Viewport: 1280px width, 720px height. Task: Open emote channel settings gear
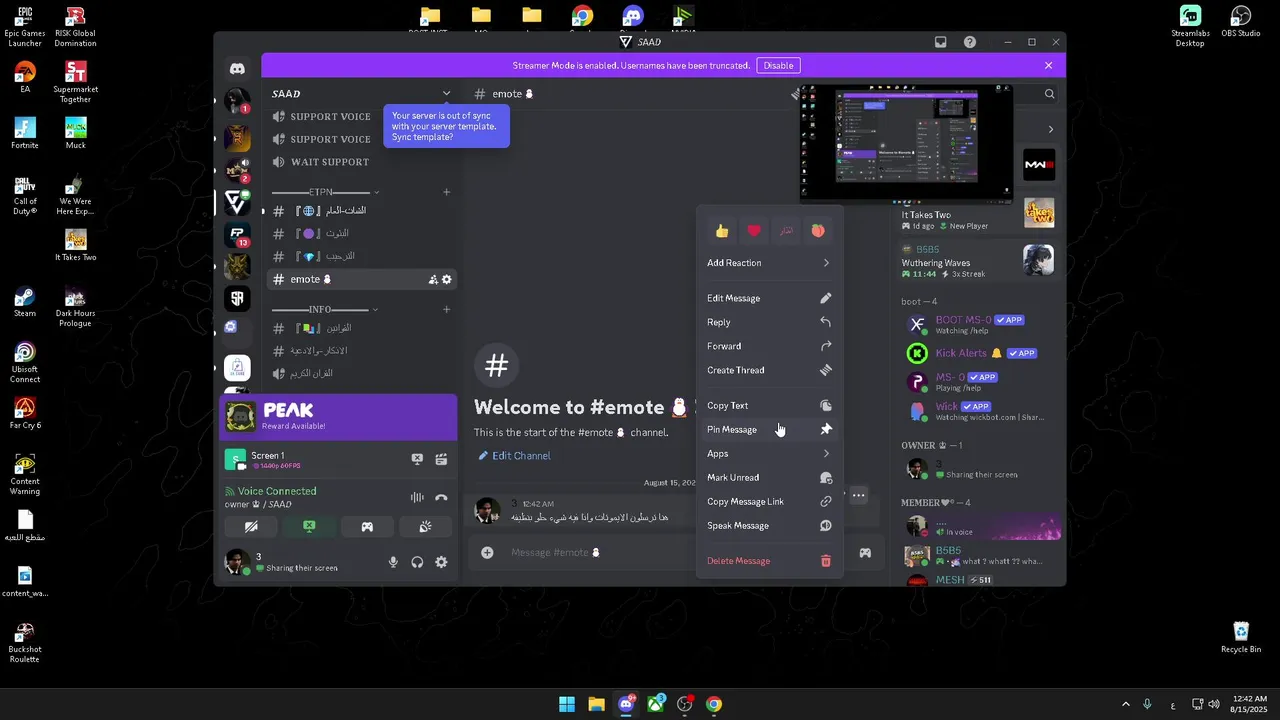[x=447, y=280]
